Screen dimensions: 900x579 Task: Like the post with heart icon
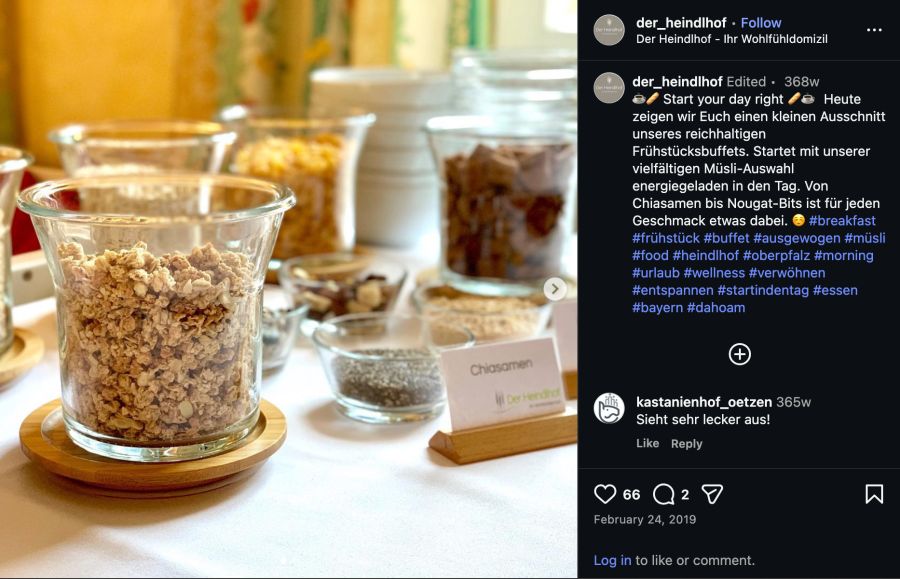pos(604,494)
